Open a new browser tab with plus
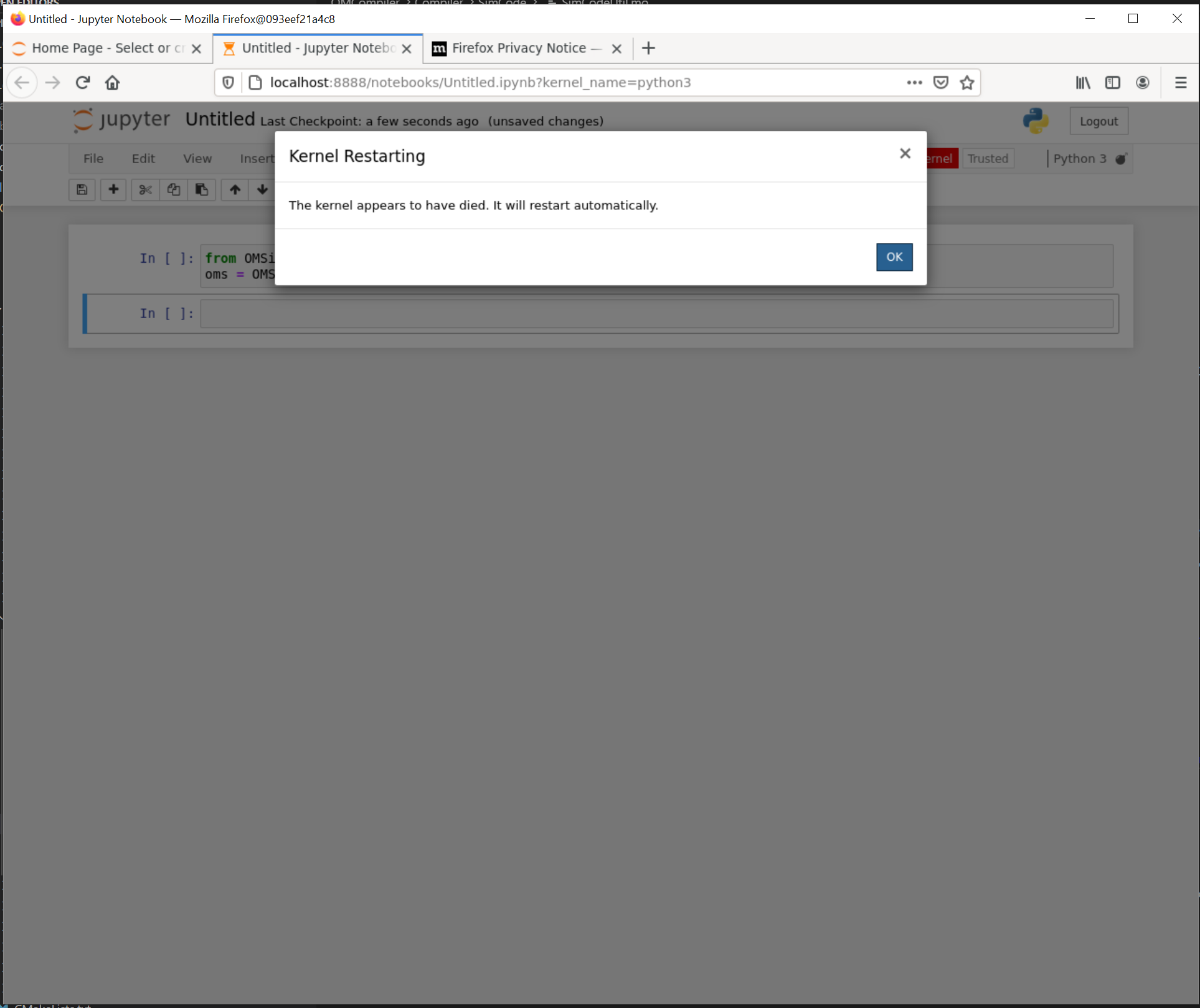Viewport: 1200px width, 1008px height. 648,48
